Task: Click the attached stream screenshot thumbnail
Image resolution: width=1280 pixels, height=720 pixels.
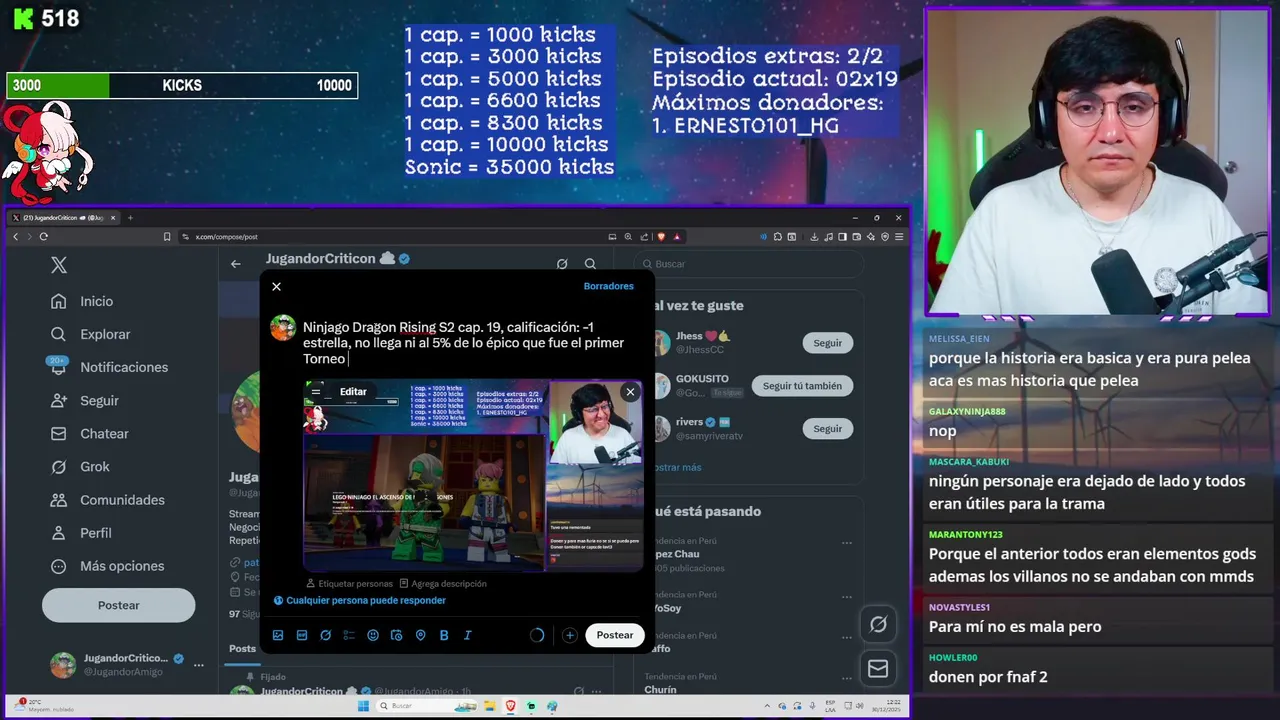Action: pos(473,476)
